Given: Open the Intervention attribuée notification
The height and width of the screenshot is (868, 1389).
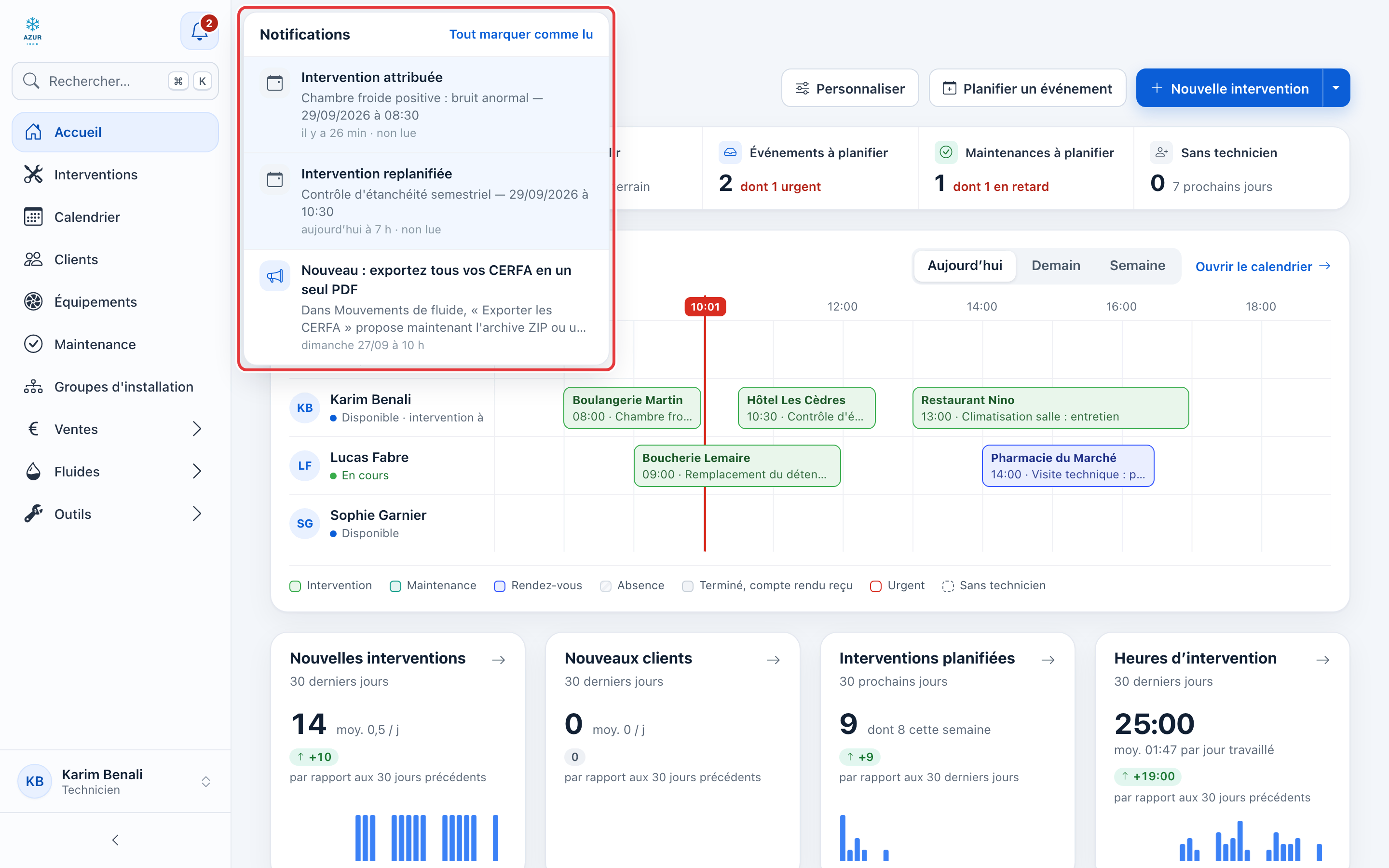Looking at the screenshot, I should (426, 105).
